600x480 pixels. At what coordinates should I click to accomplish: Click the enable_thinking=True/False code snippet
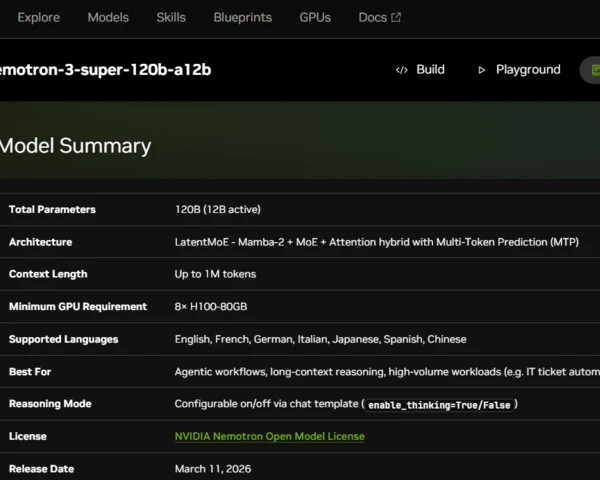(x=439, y=405)
